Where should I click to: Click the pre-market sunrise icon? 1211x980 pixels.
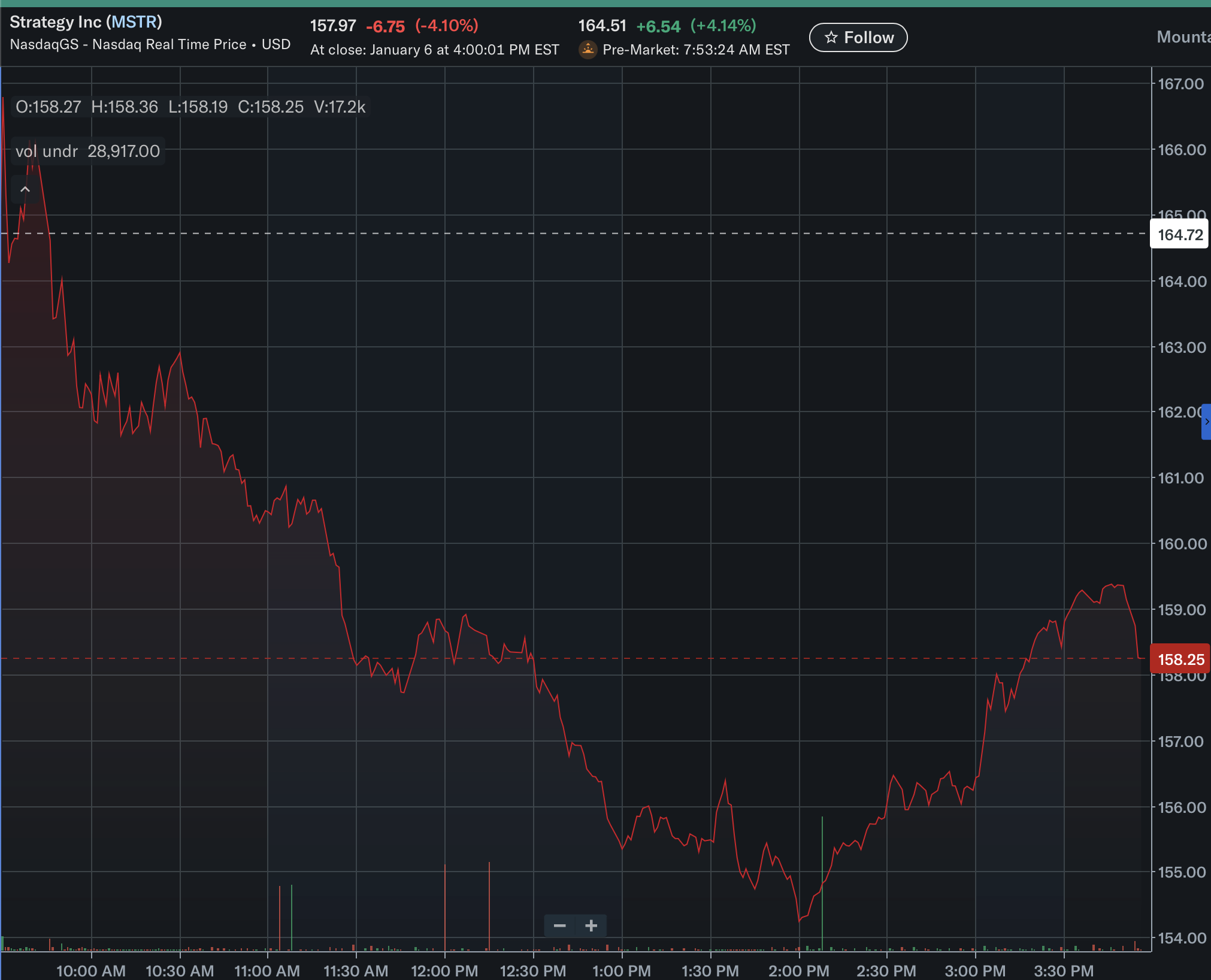(588, 50)
